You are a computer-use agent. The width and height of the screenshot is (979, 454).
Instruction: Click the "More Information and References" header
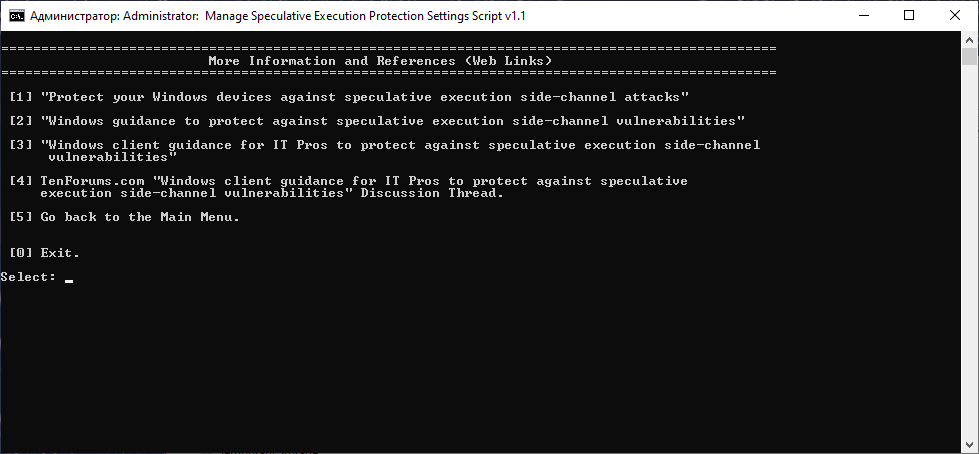pos(380,61)
